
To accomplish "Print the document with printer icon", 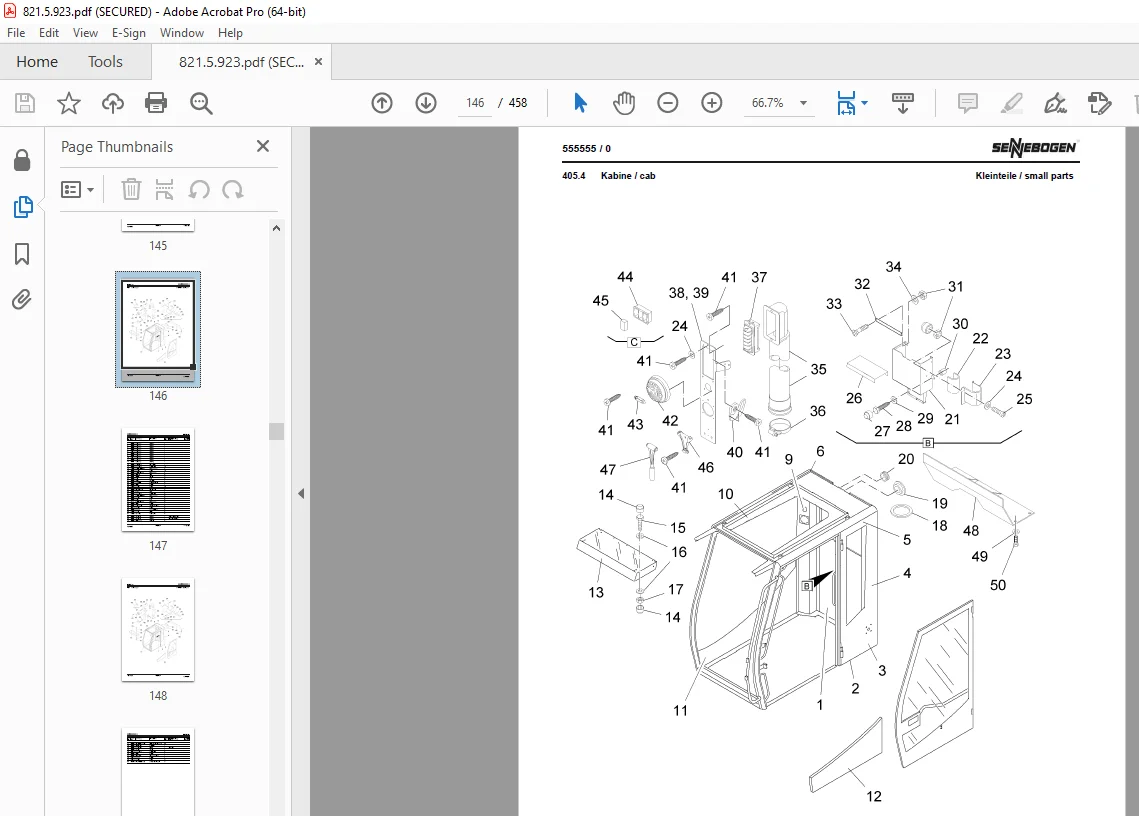I will click(156, 103).
